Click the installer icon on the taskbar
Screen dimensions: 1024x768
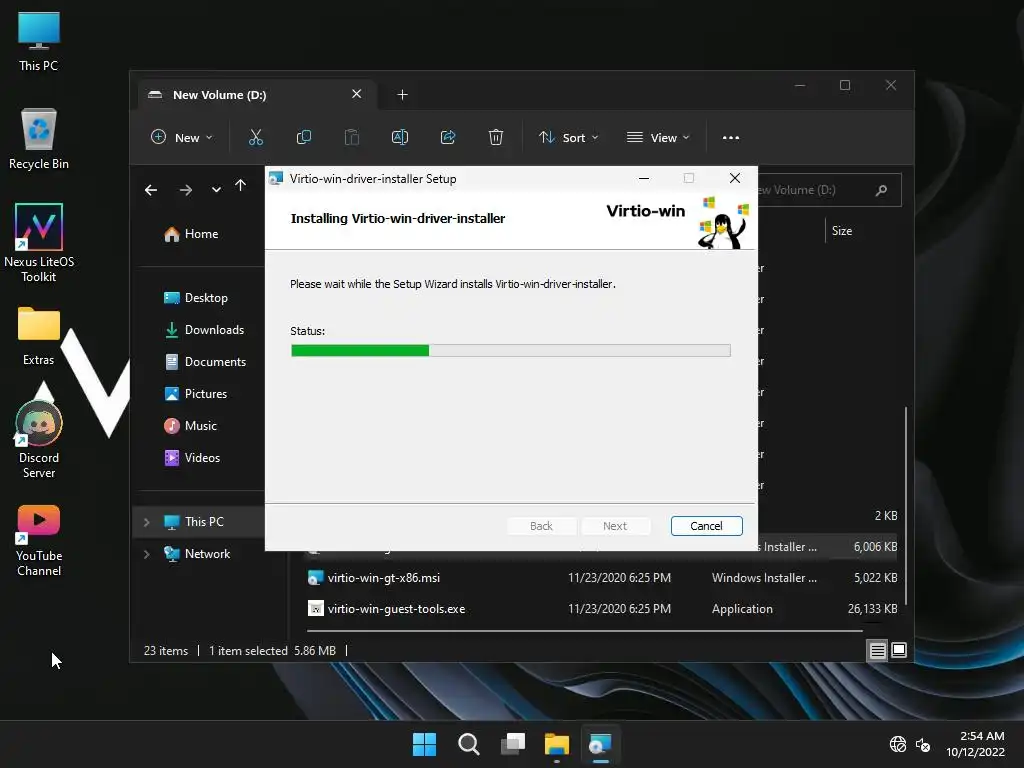tap(600, 744)
